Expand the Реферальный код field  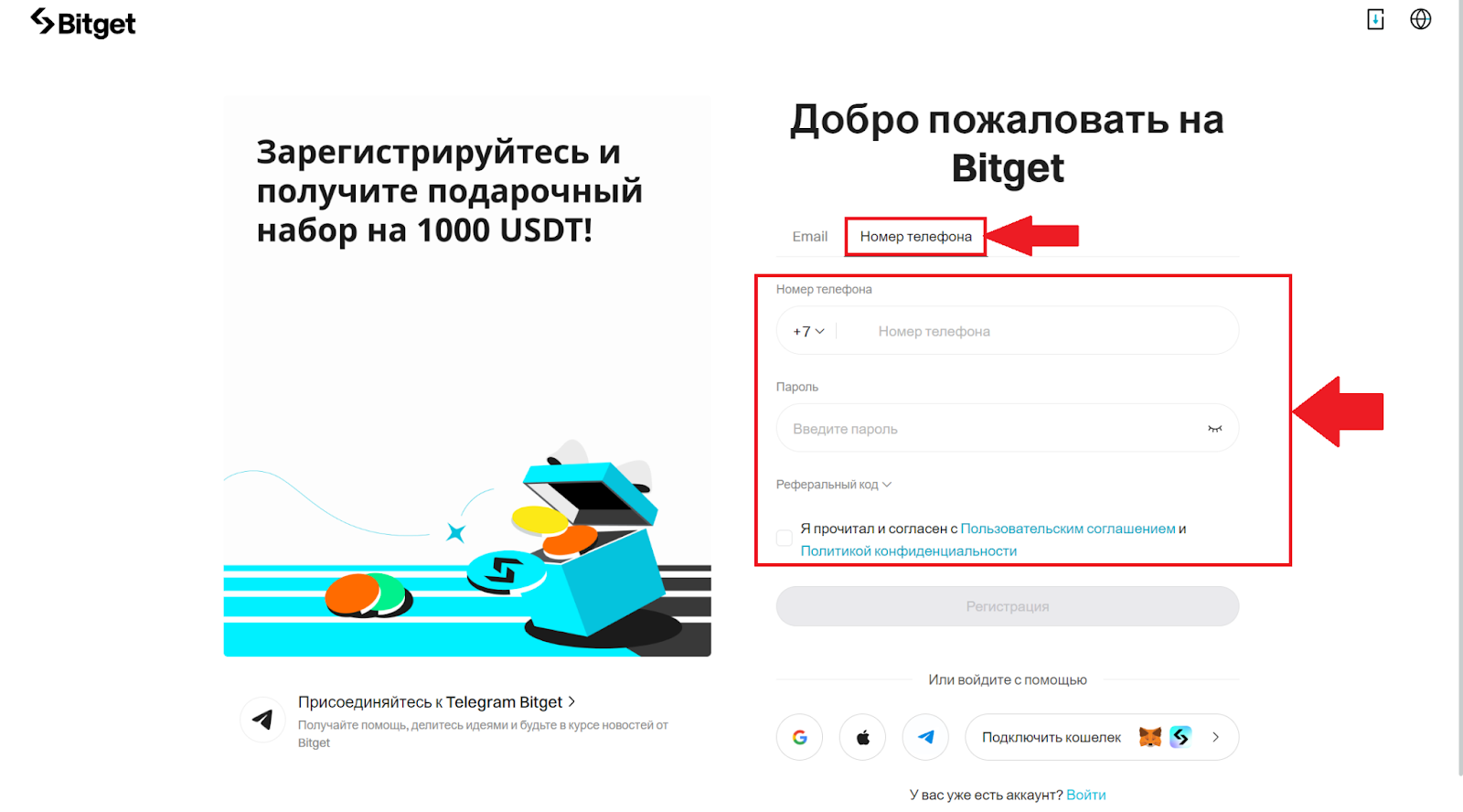point(834,485)
